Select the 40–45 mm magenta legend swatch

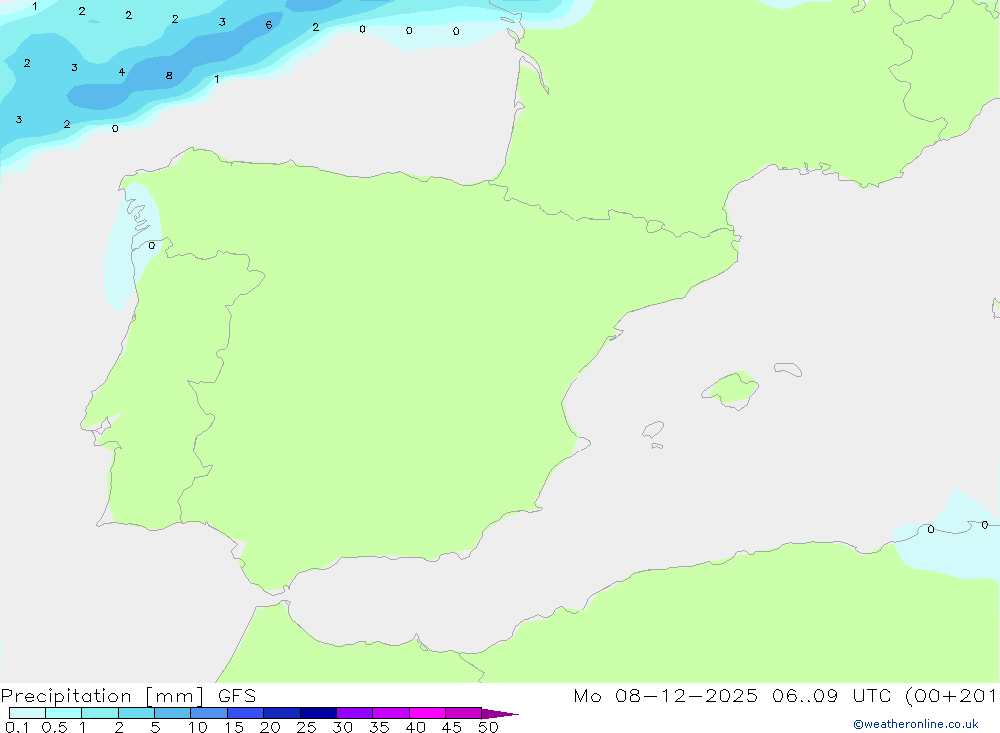pyautogui.click(x=427, y=713)
